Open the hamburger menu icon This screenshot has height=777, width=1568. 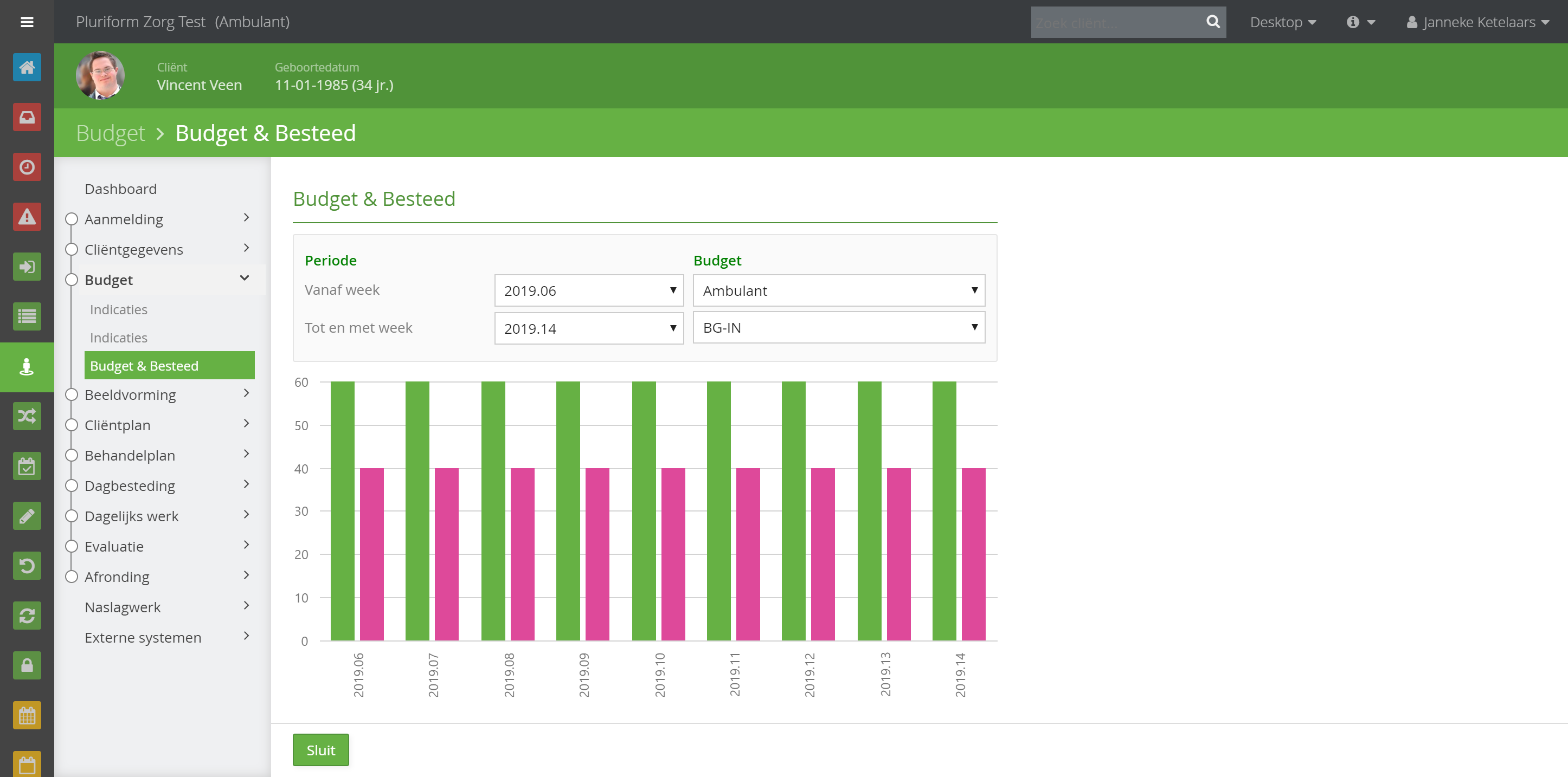pyautogui.click(x=27, y=22)
